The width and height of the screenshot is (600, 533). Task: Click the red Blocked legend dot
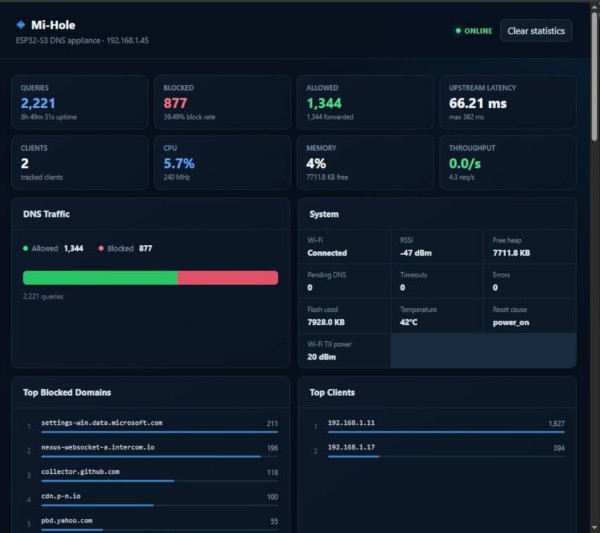pos(101,248)
